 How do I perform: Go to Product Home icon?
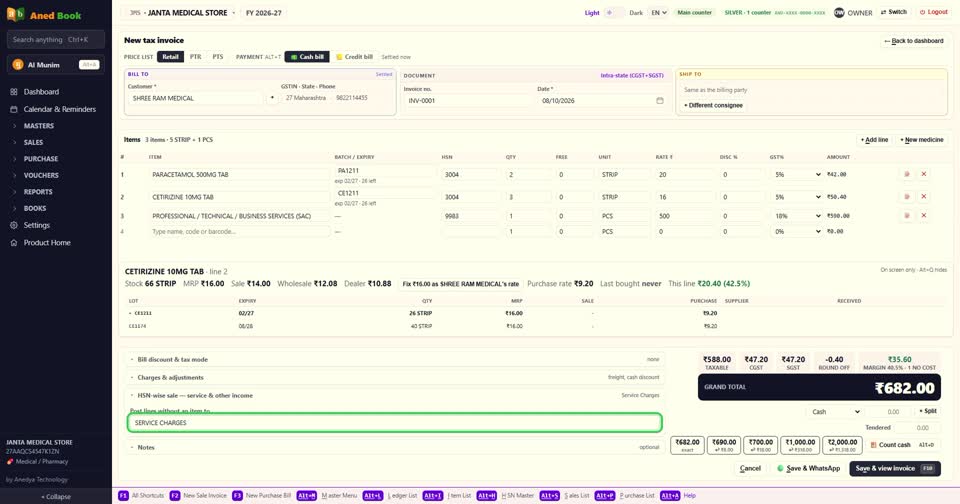click(x=13, y=243)
